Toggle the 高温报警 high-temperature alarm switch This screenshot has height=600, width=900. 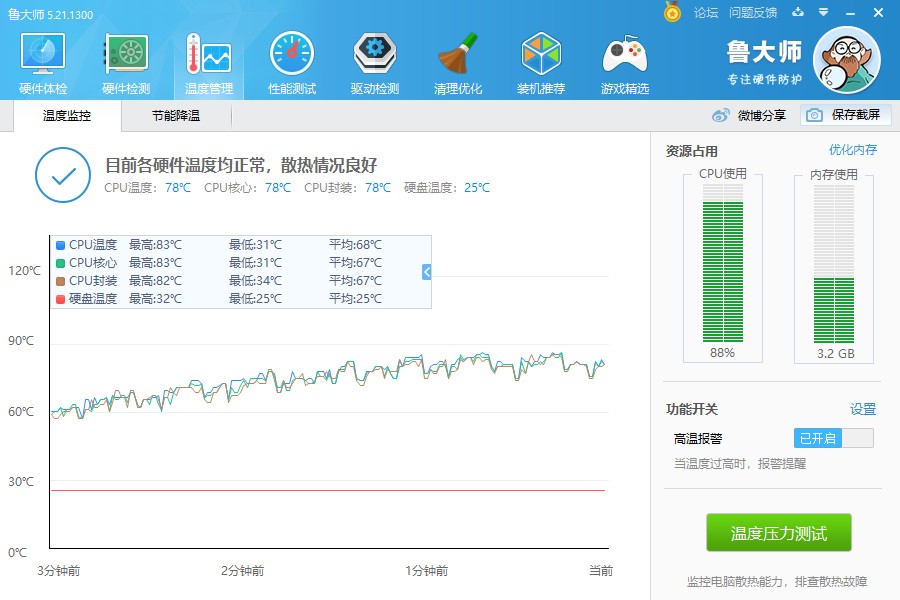tap(833, 437)
